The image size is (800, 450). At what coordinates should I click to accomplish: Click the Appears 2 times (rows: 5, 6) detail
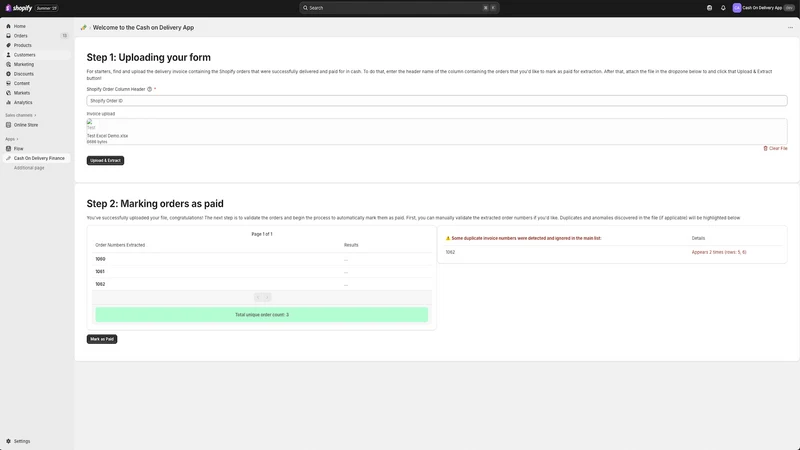point(719,252)
